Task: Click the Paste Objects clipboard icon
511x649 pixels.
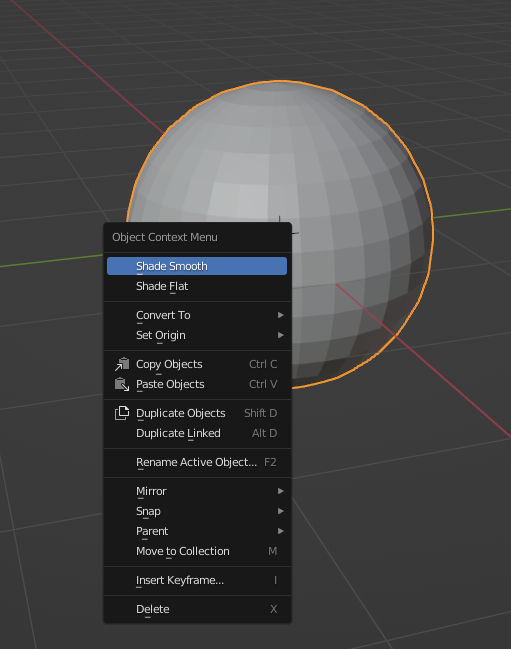Action: pos(122,384)
